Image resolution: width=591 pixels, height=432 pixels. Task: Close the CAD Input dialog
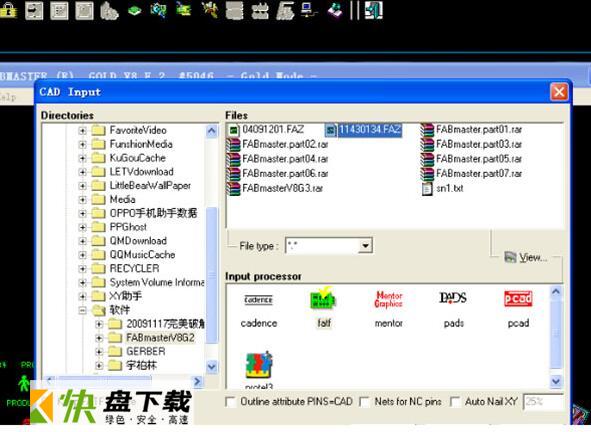coord(559,92)
